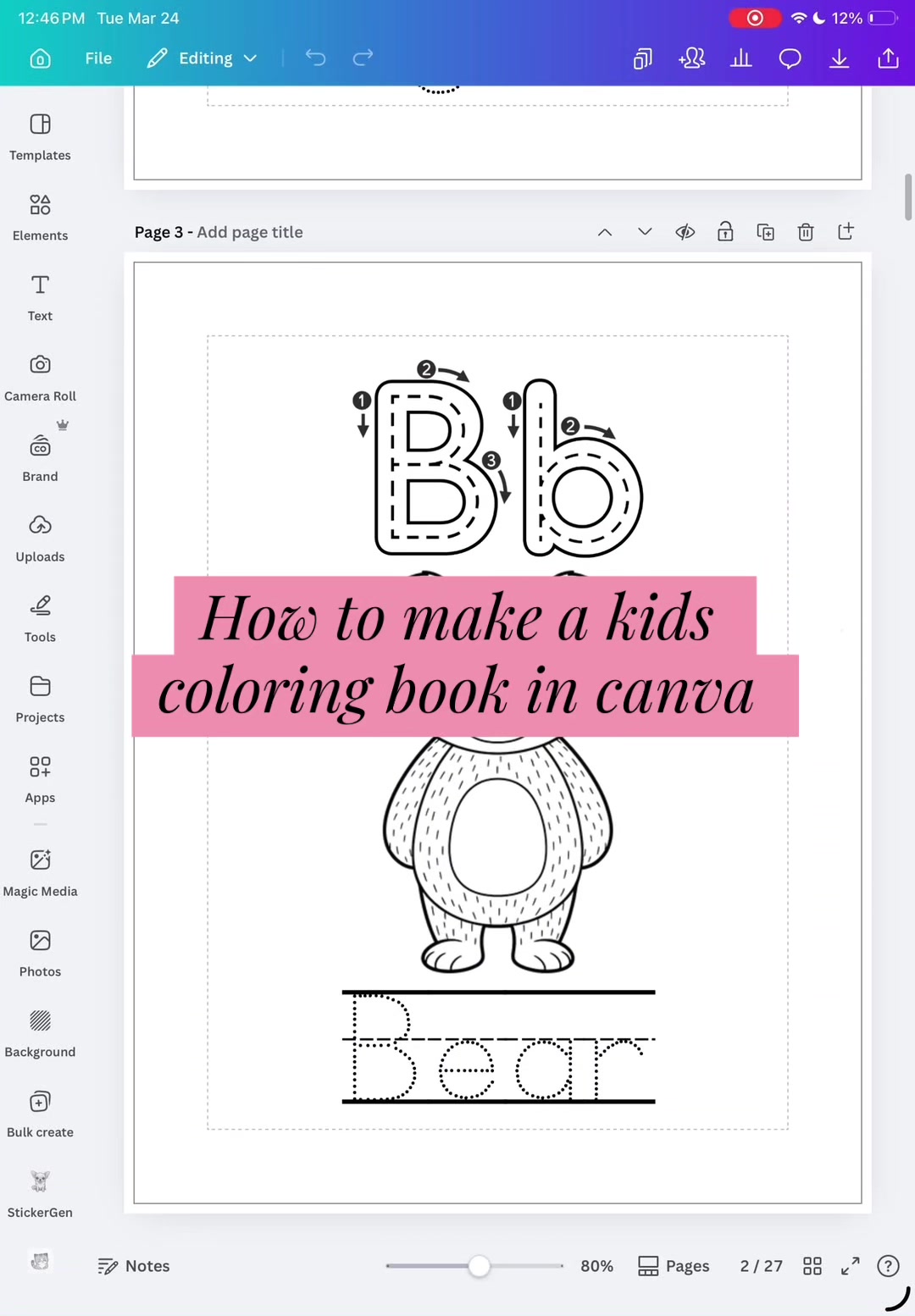
Task: Open the Photos panel
Action: coord(40,954)
